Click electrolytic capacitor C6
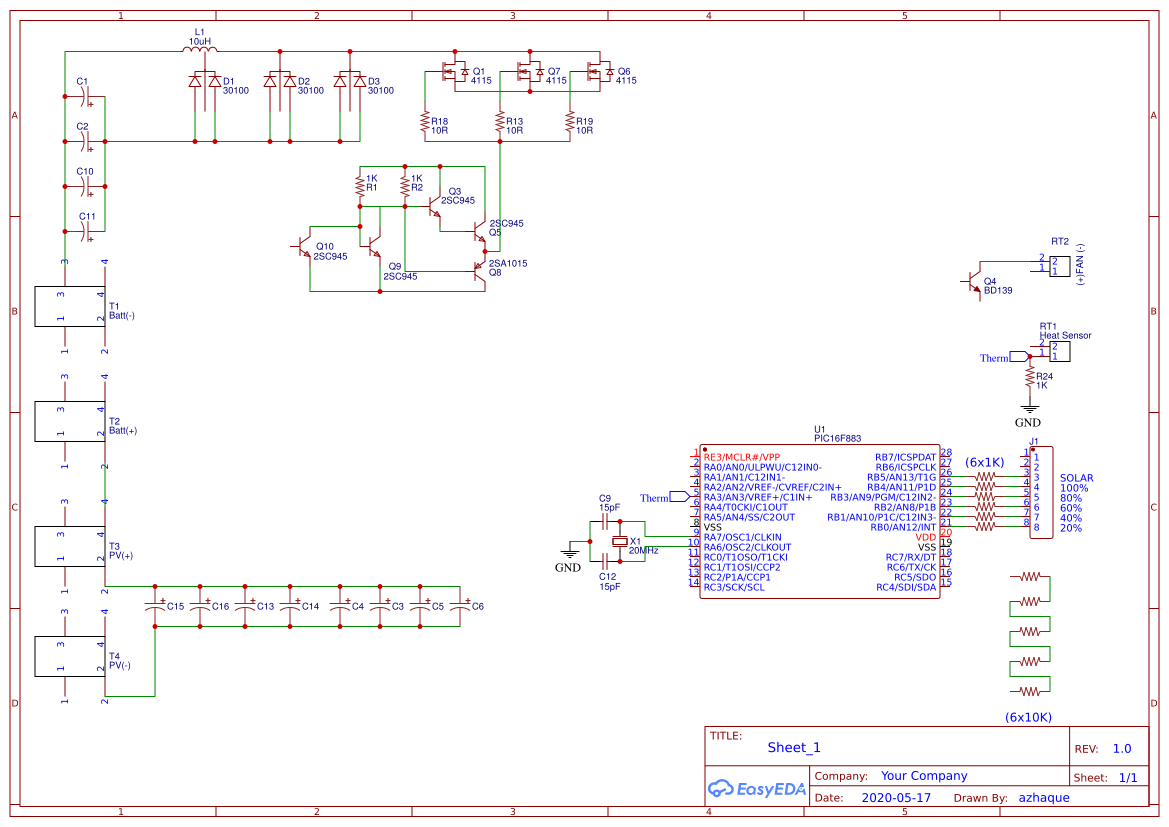 [460, 606]
